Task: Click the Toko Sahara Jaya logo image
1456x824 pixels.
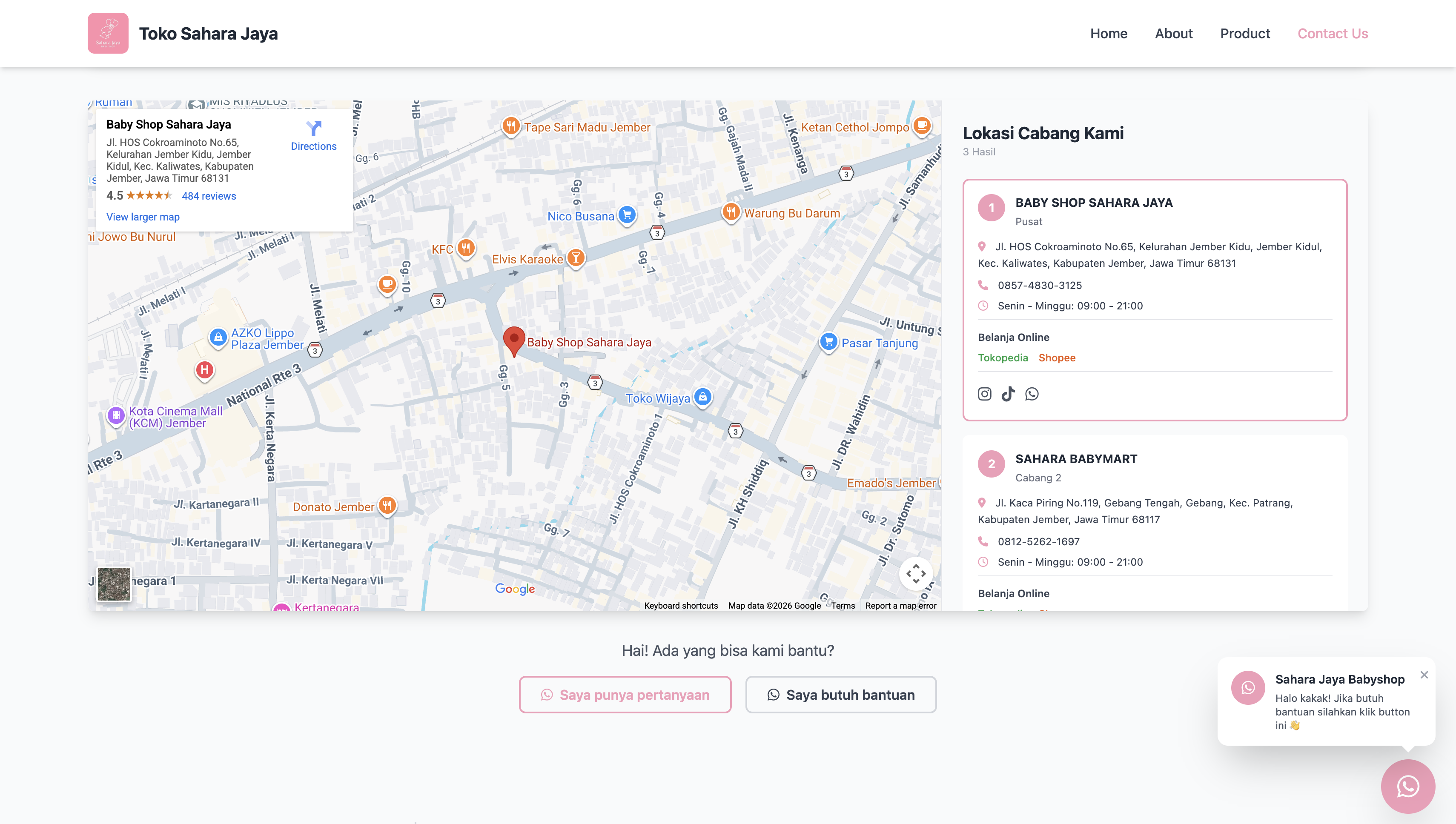Action: click(108, 33)
